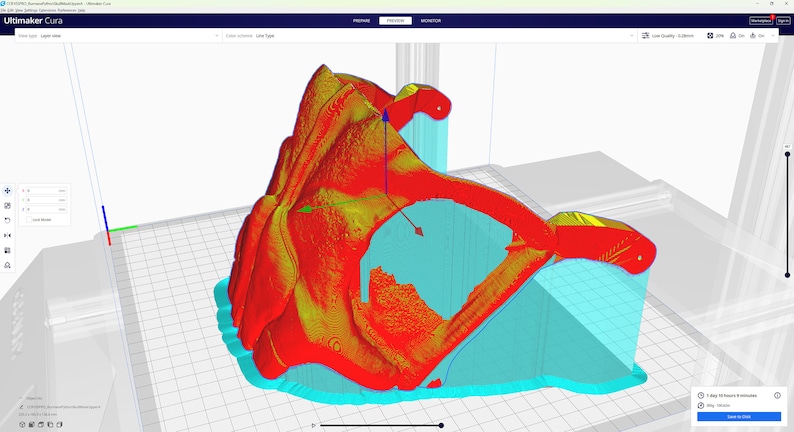Switch to top view icon
Screen dimensions: 794x432
41,424
